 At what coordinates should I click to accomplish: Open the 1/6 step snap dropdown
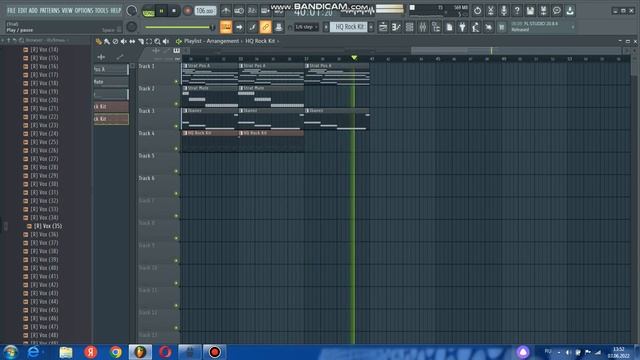point(306,27)
